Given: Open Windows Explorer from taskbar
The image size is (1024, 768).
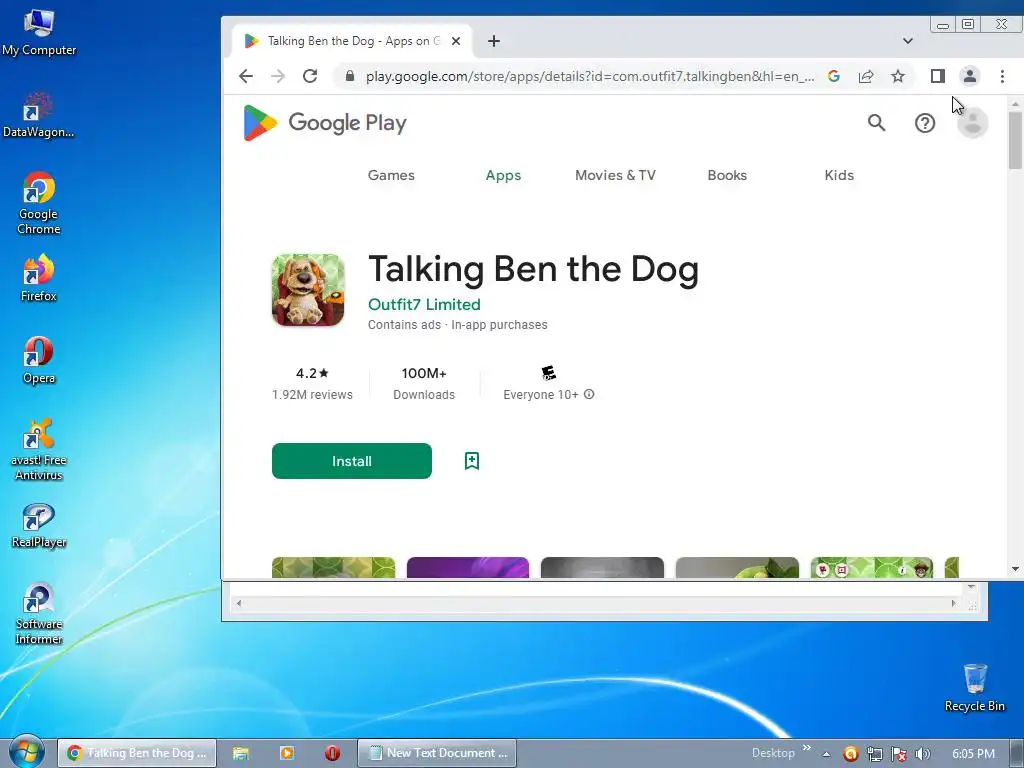Looking at the screenshot, I should coord(241,753).
